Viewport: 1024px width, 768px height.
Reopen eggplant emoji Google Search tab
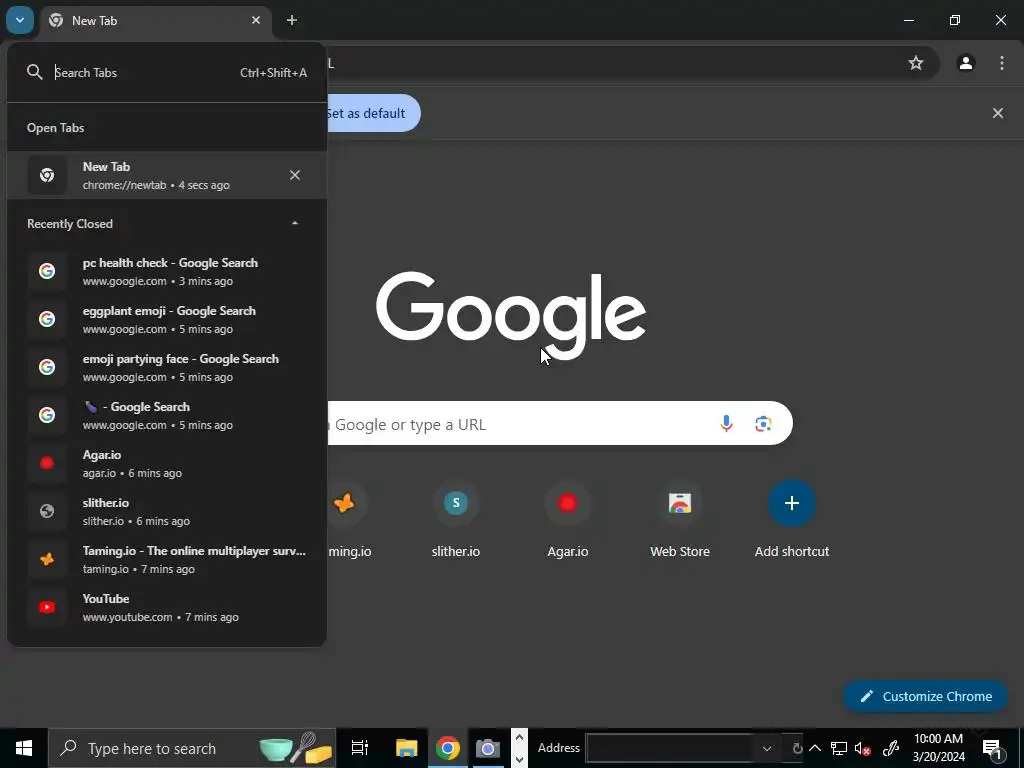pyautogui.click(x=167, y=319)
